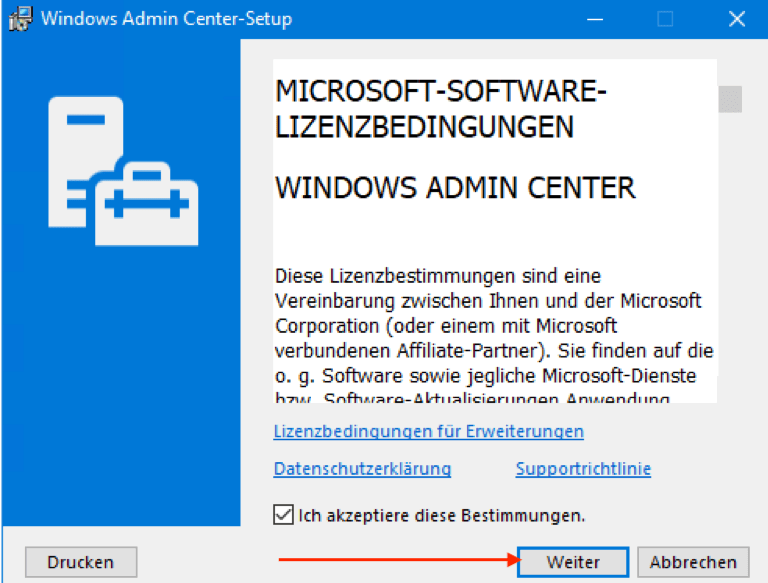The height and width of the screenshot is (583, 768).
Task: Click the license text scrollbar thumb
Action: tap(730, 99)
